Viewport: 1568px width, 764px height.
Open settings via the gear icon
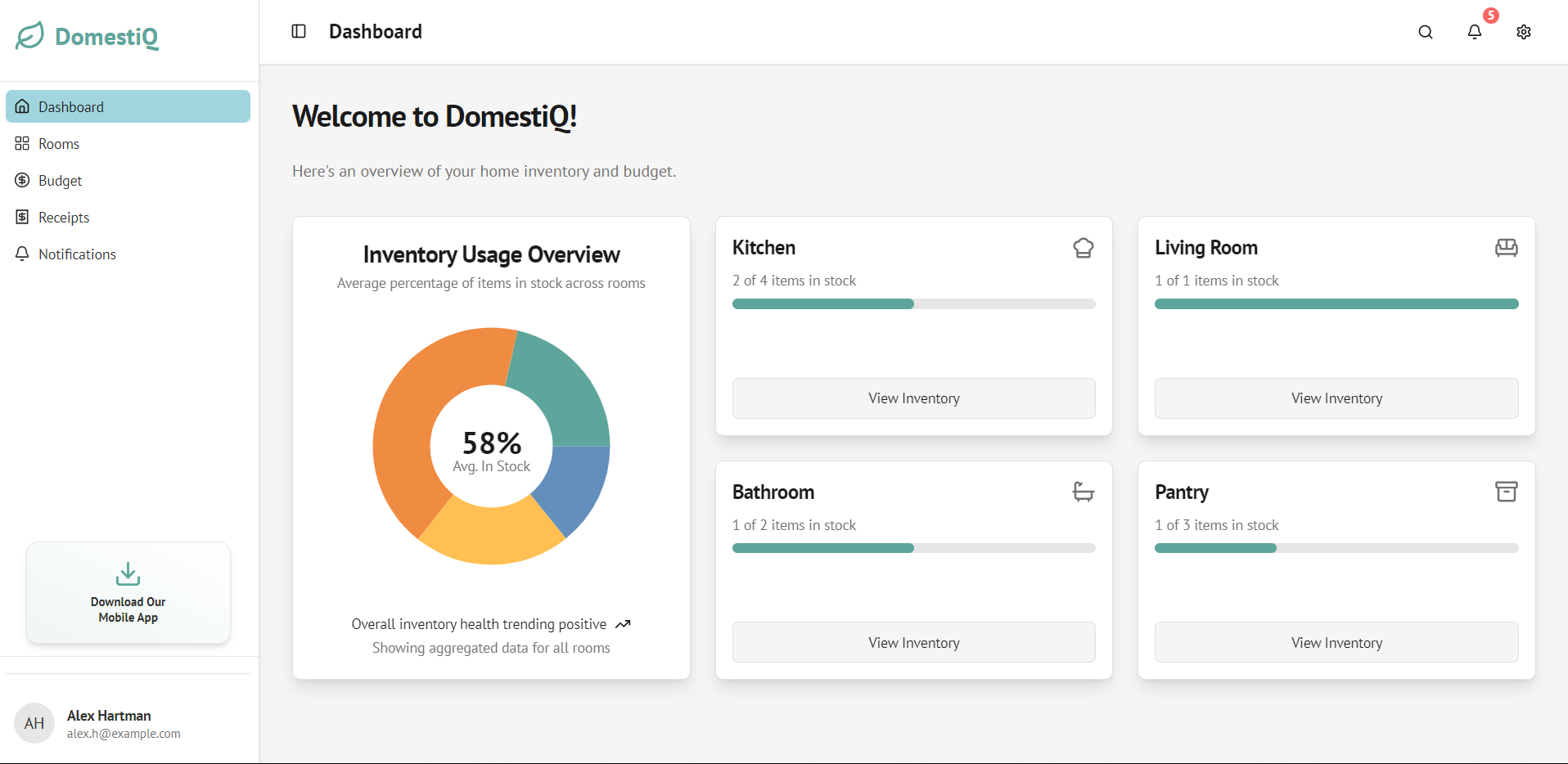point(1524,32)
